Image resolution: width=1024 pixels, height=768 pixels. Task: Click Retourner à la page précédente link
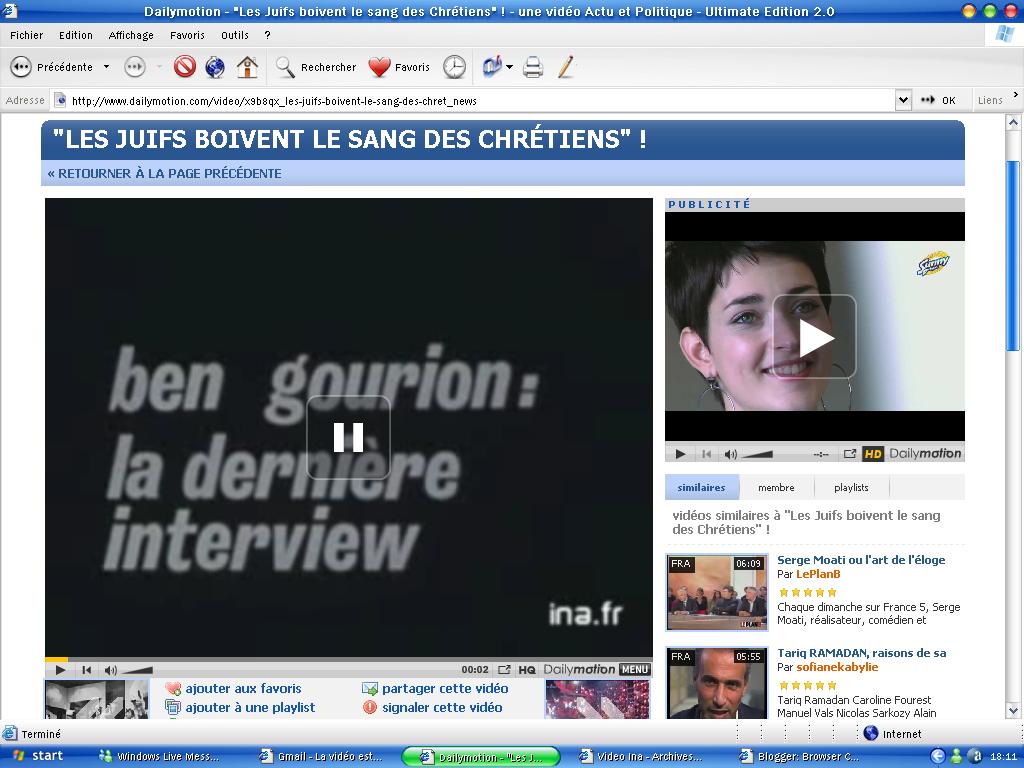165,174
